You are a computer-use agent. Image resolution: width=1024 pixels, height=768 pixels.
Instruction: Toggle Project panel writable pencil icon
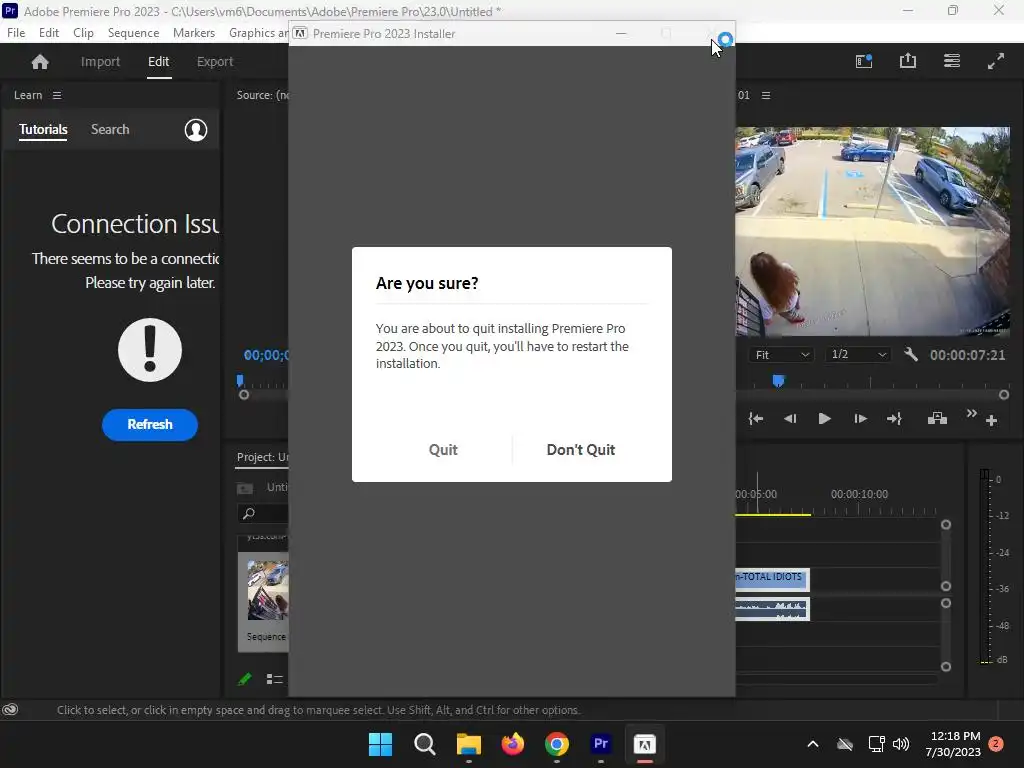(x=245, y=679)
